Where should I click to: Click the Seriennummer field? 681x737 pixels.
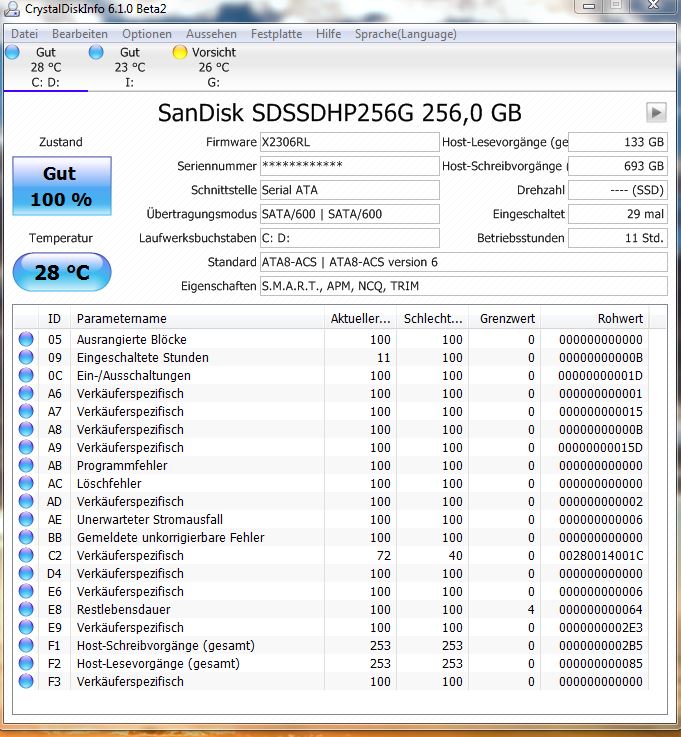coord(350,166)
